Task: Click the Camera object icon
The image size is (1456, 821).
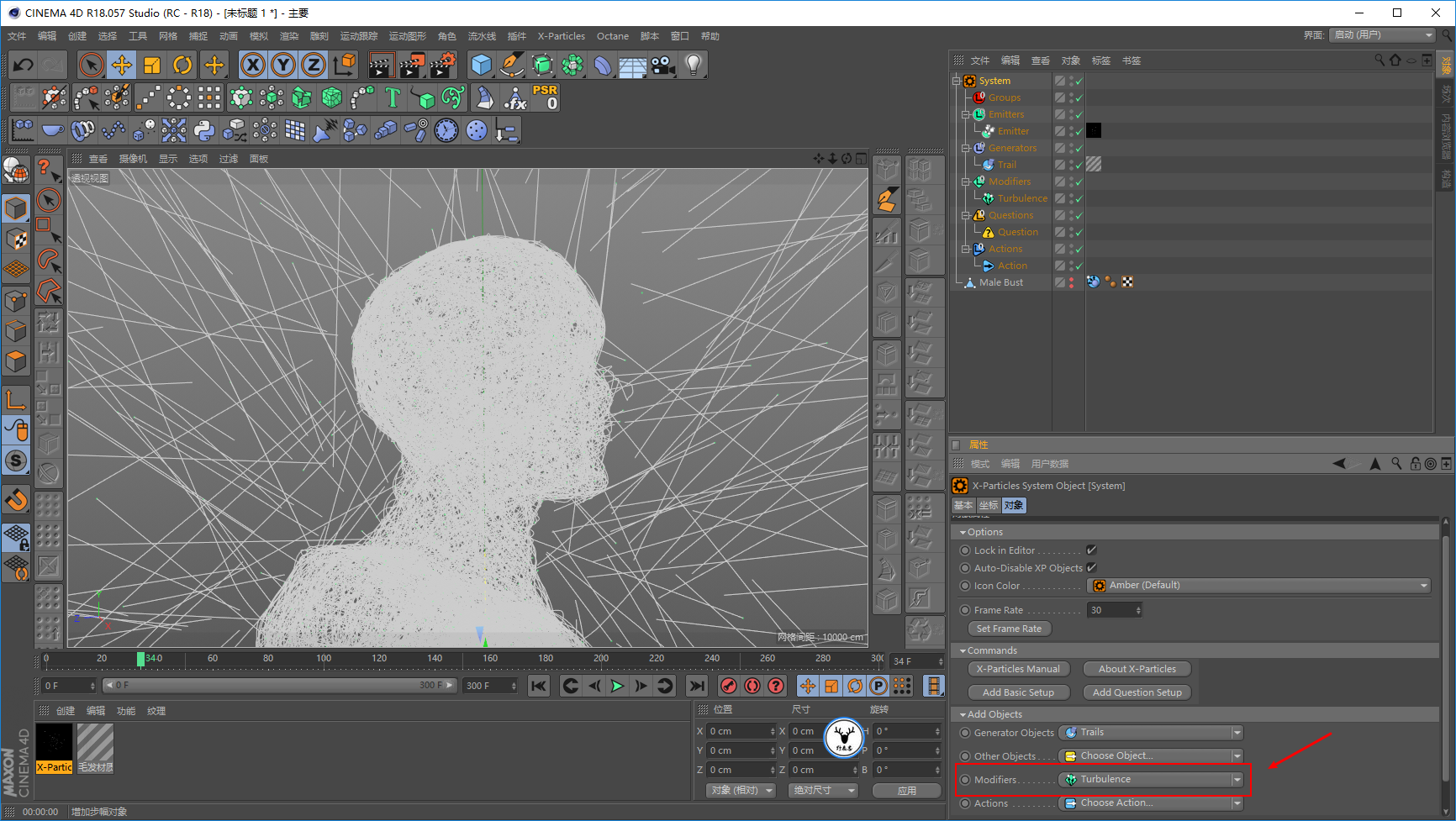Action: [x=663, y=65]
